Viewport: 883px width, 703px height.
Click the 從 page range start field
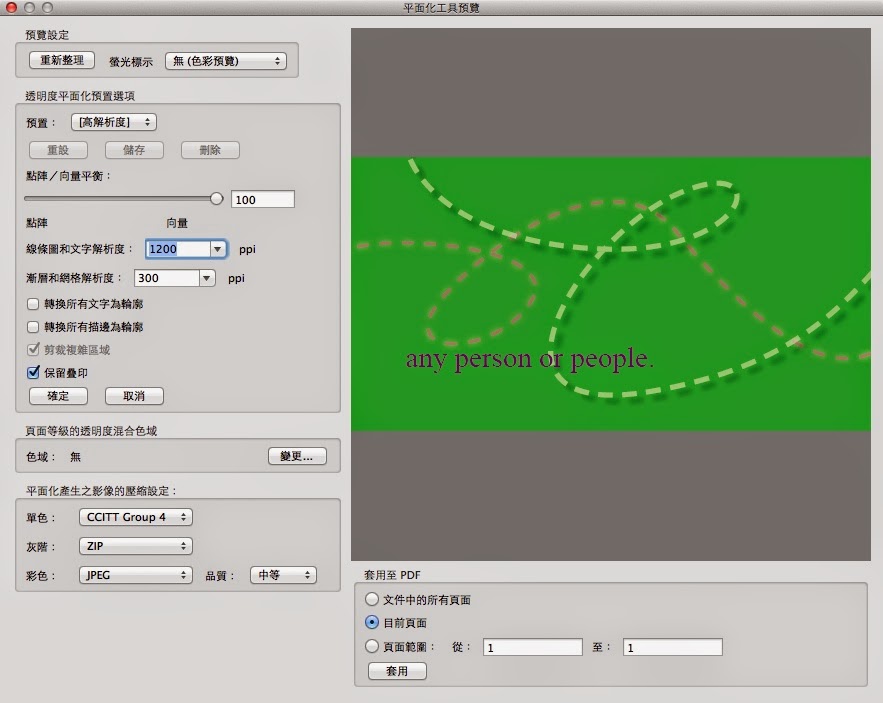533,647
